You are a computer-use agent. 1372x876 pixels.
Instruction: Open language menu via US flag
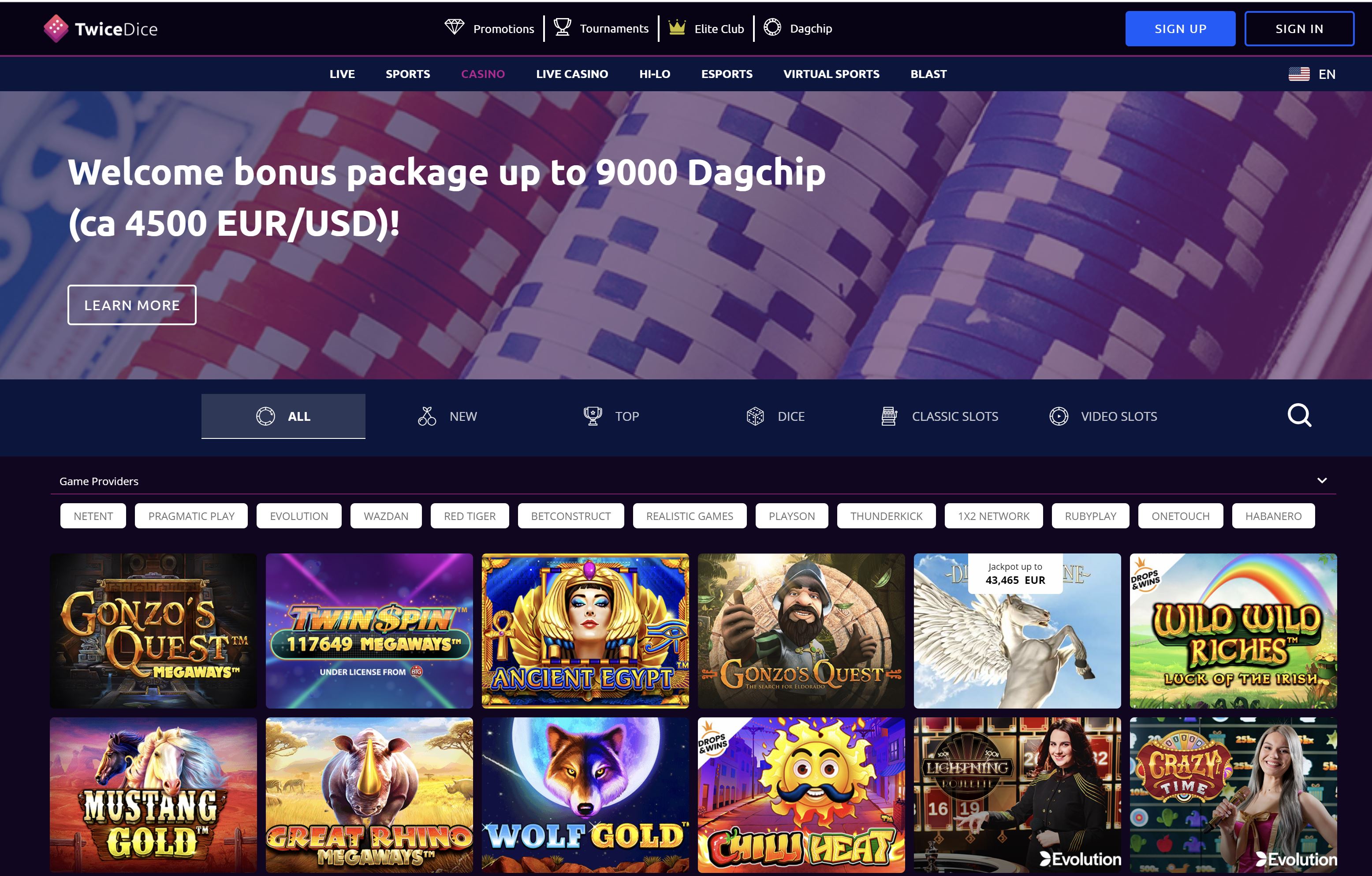(1299, 74)
